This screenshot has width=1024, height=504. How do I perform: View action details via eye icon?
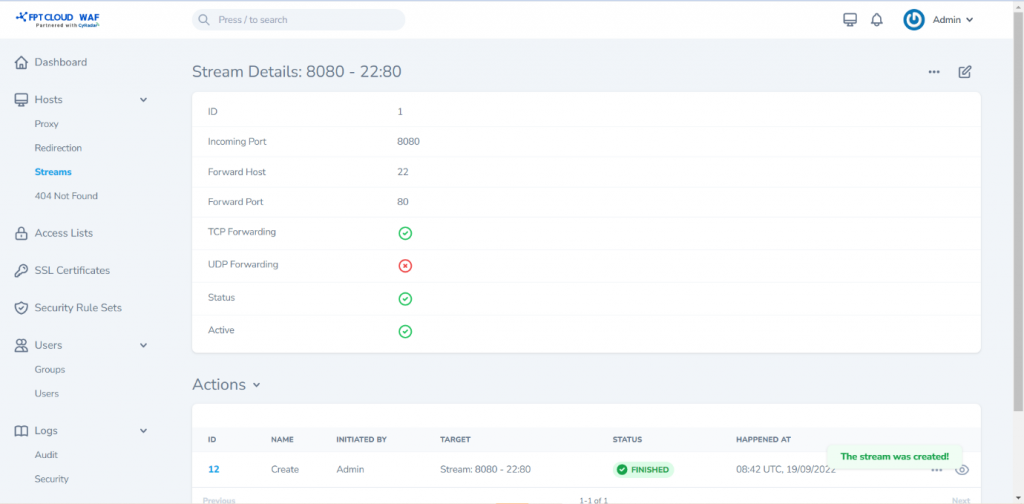962,470
